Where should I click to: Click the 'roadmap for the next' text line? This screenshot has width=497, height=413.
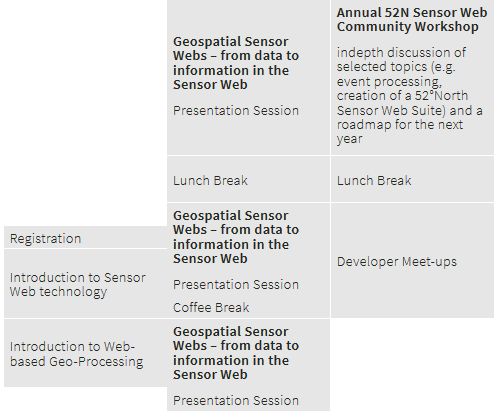click(400, 125)
